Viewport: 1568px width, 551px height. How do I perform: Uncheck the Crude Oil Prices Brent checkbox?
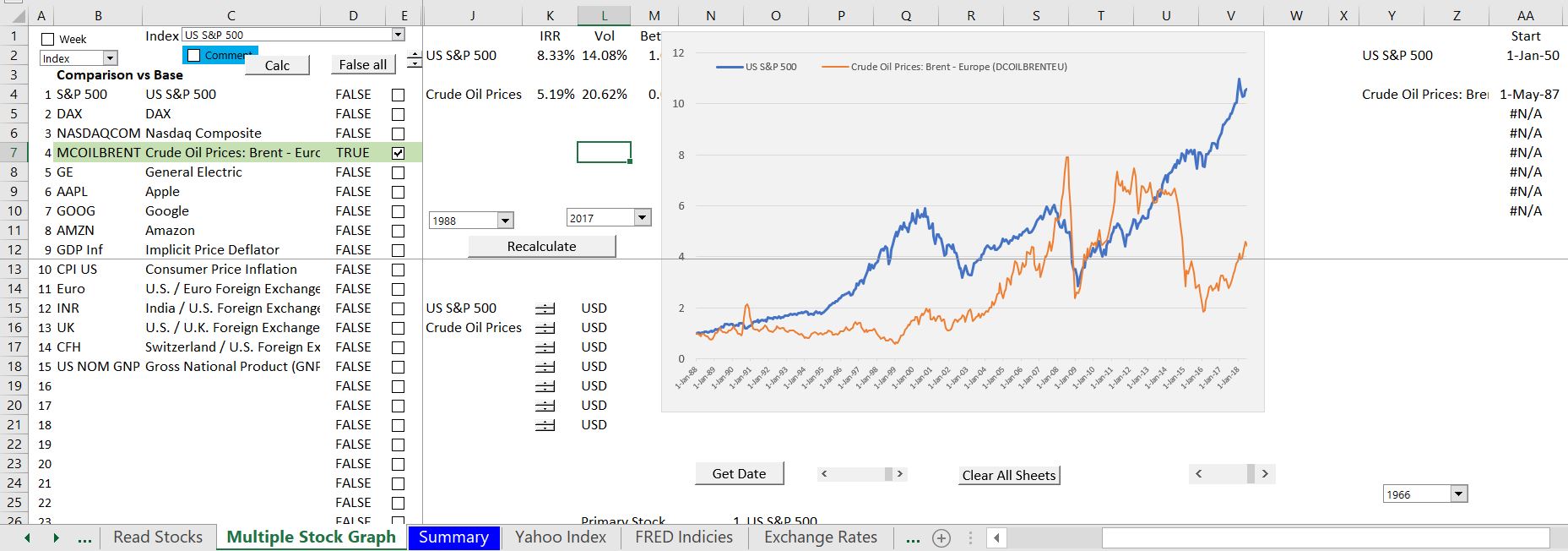tap(398, 153)
